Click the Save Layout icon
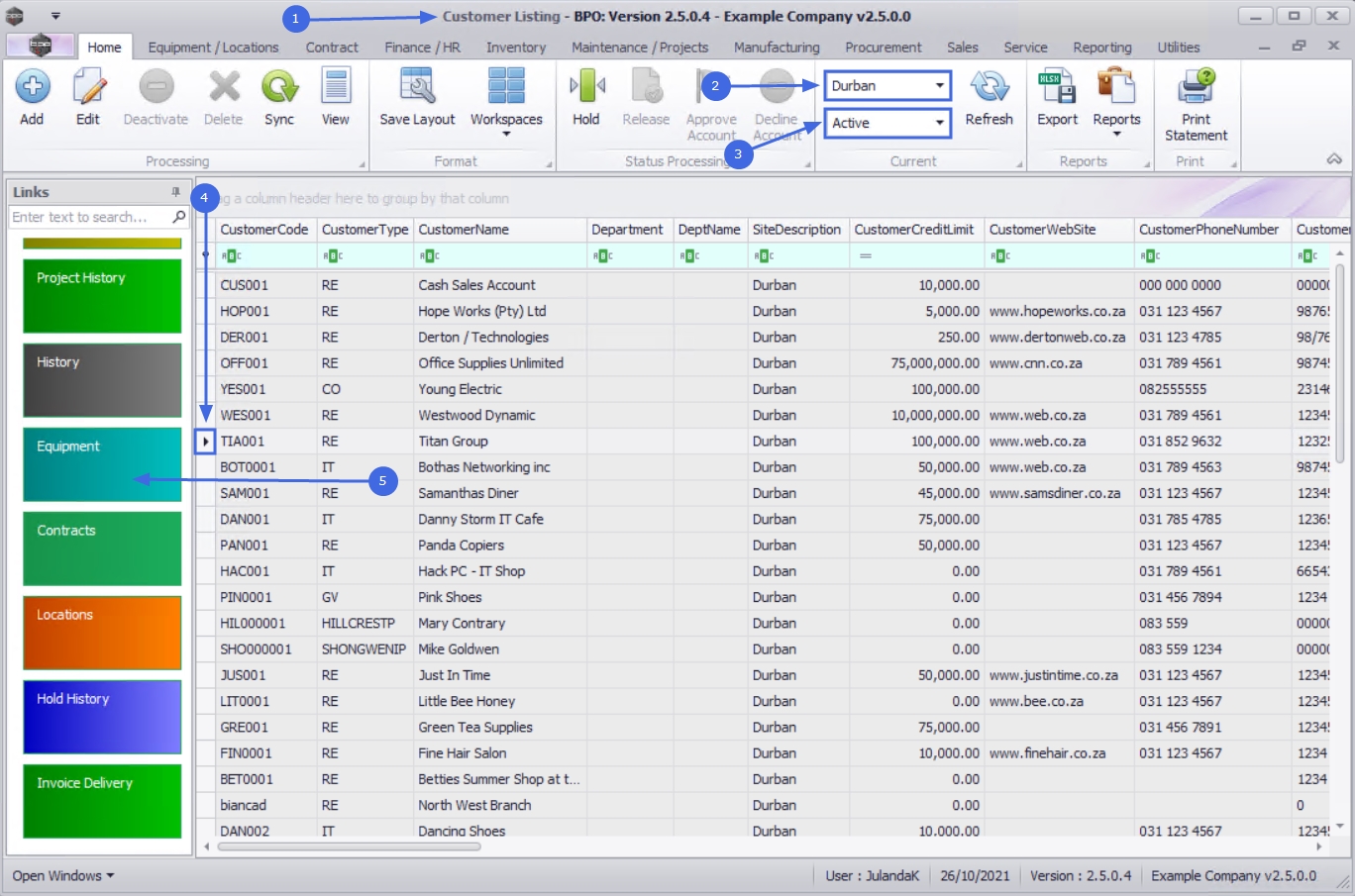Screen dimensions: 1355x896 [417, 88]
